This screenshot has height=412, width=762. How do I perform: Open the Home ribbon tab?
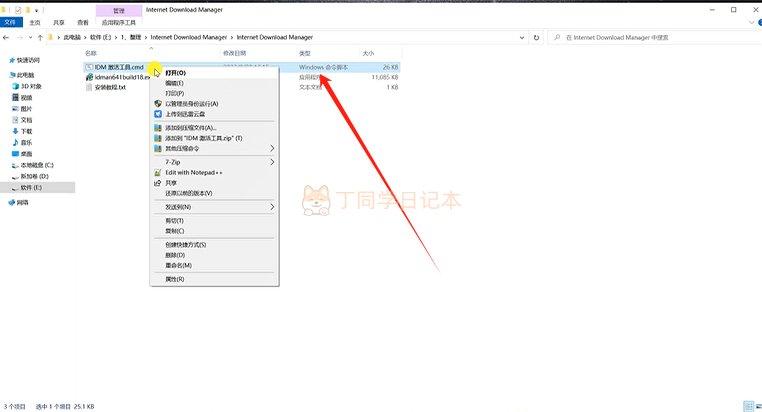[x=35, y=22]
